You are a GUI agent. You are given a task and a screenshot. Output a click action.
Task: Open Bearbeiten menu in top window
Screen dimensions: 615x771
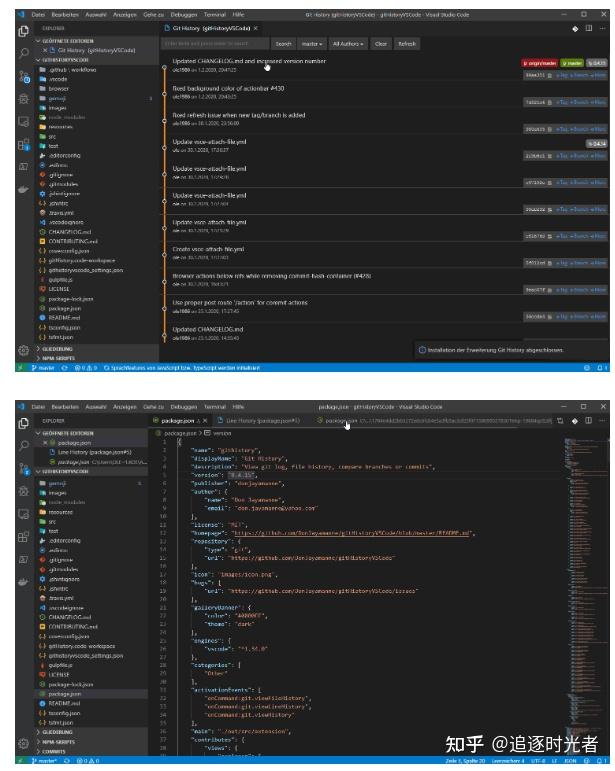point(65,15)
